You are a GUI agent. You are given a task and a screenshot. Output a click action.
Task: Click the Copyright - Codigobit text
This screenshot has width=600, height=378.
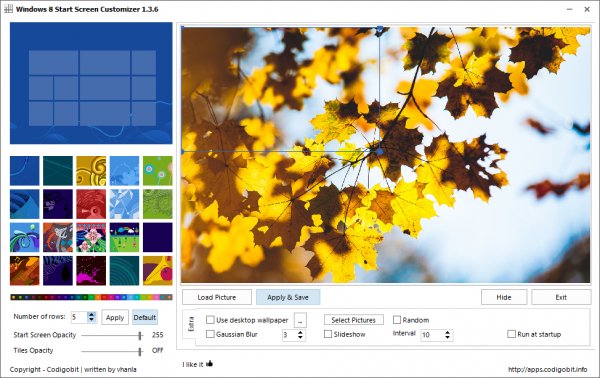pyautogui.click(x=44, y=370)
